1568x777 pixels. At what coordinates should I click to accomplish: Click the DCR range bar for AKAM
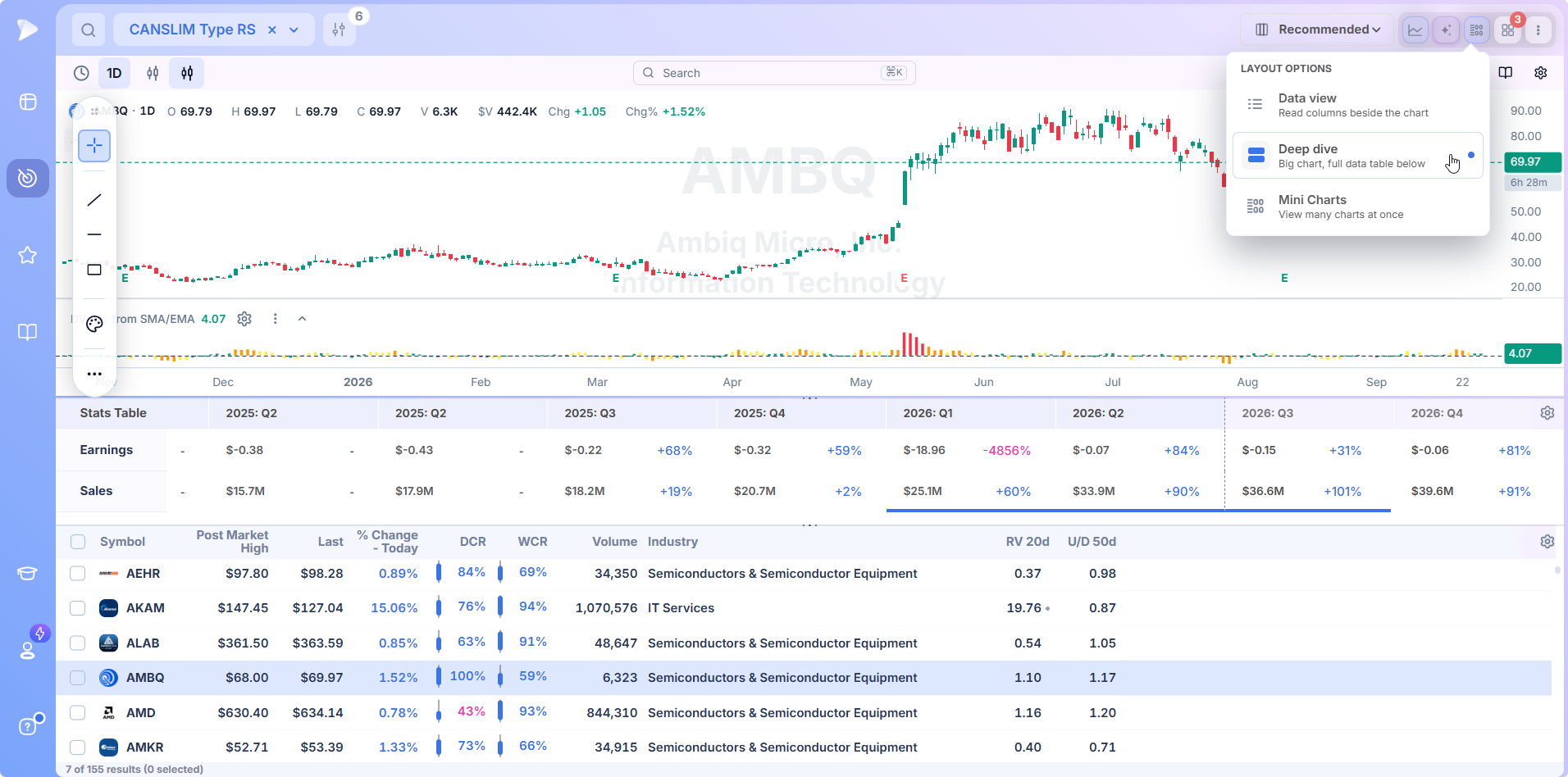[x=439, y=607]
